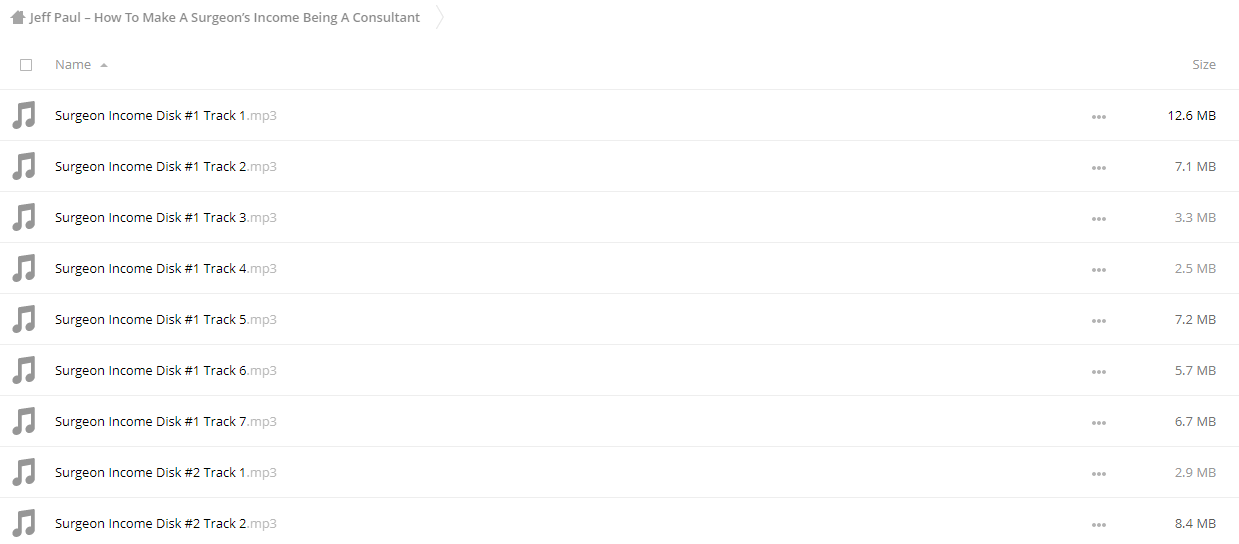1239x544 pixels.
Task: Sort files by Name column
Action: point(73,64)
